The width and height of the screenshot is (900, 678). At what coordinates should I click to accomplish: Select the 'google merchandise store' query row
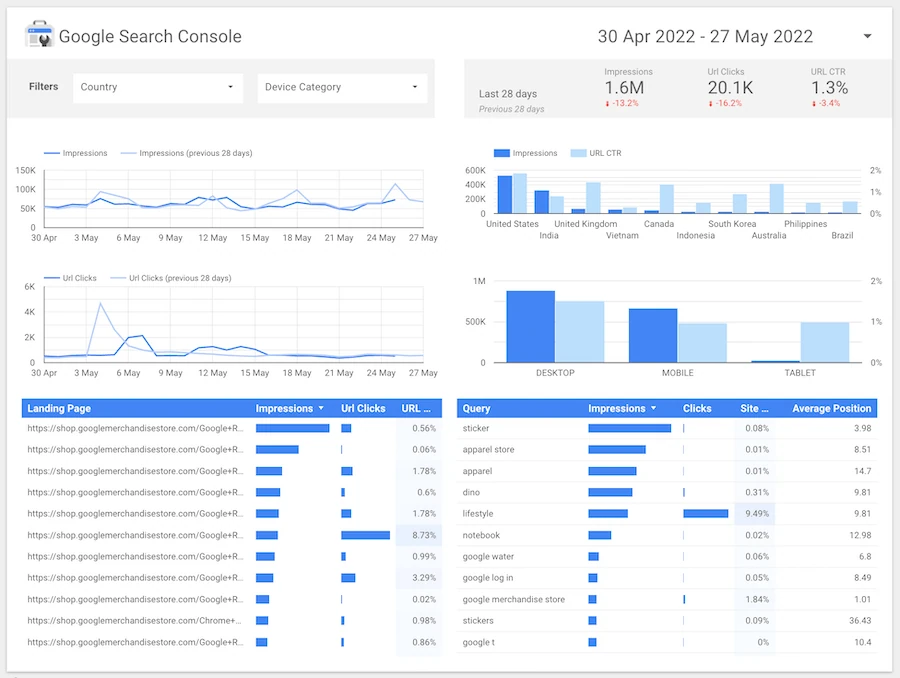pyautogui.click(x=667, y=599)
